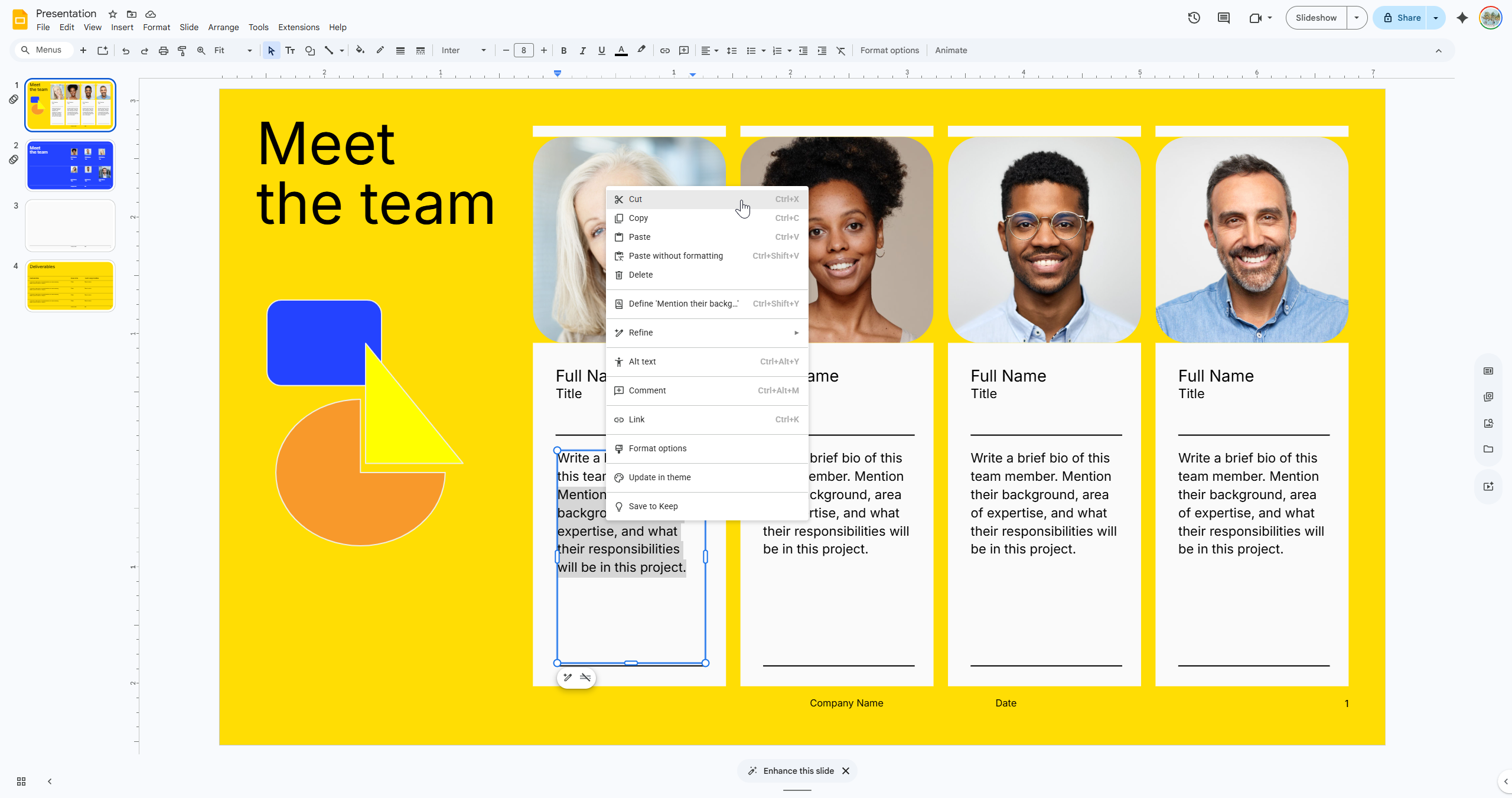The height and width of the screenshot is (798, 1512).
Task: Toggle underline formatting
Action: coord(602,51)
